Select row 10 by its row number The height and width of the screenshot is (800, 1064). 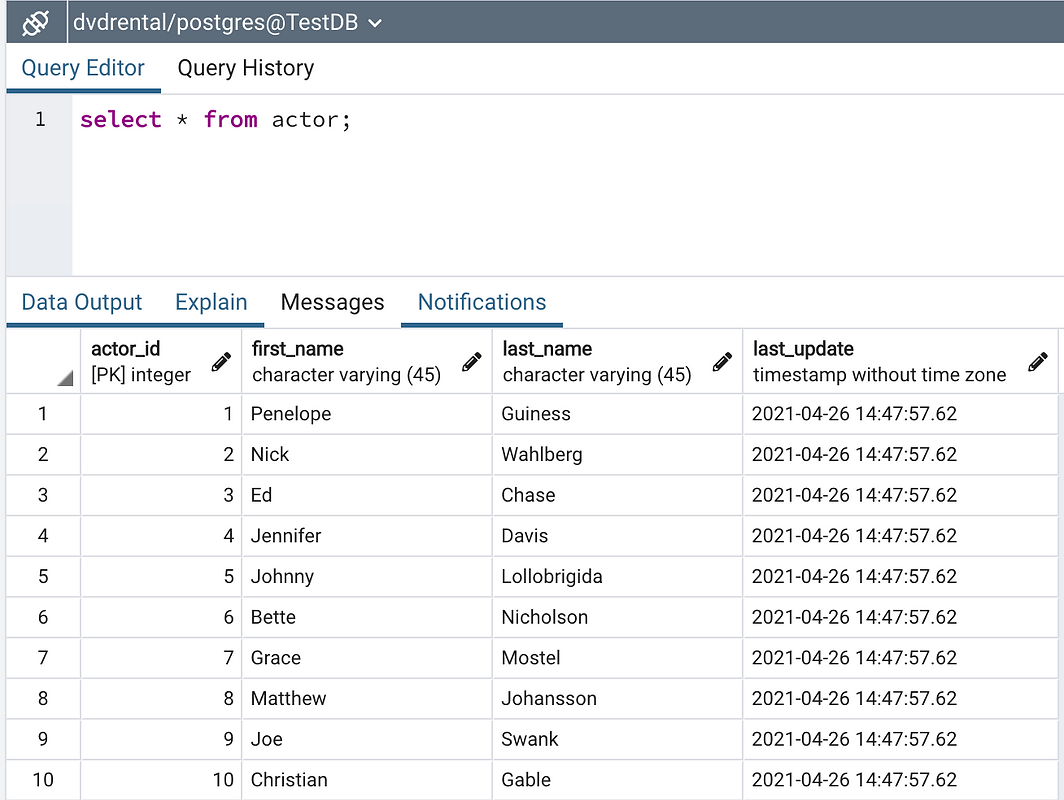(43, 780)
